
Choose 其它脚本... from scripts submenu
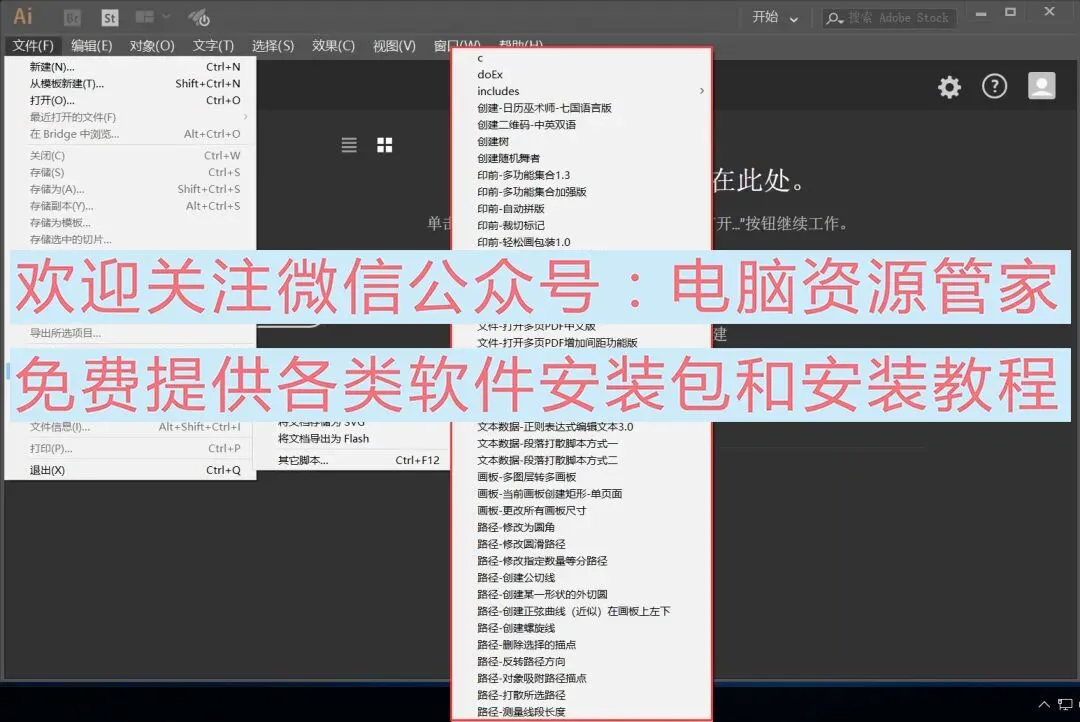pyautogui.click(x=359, y=460)
